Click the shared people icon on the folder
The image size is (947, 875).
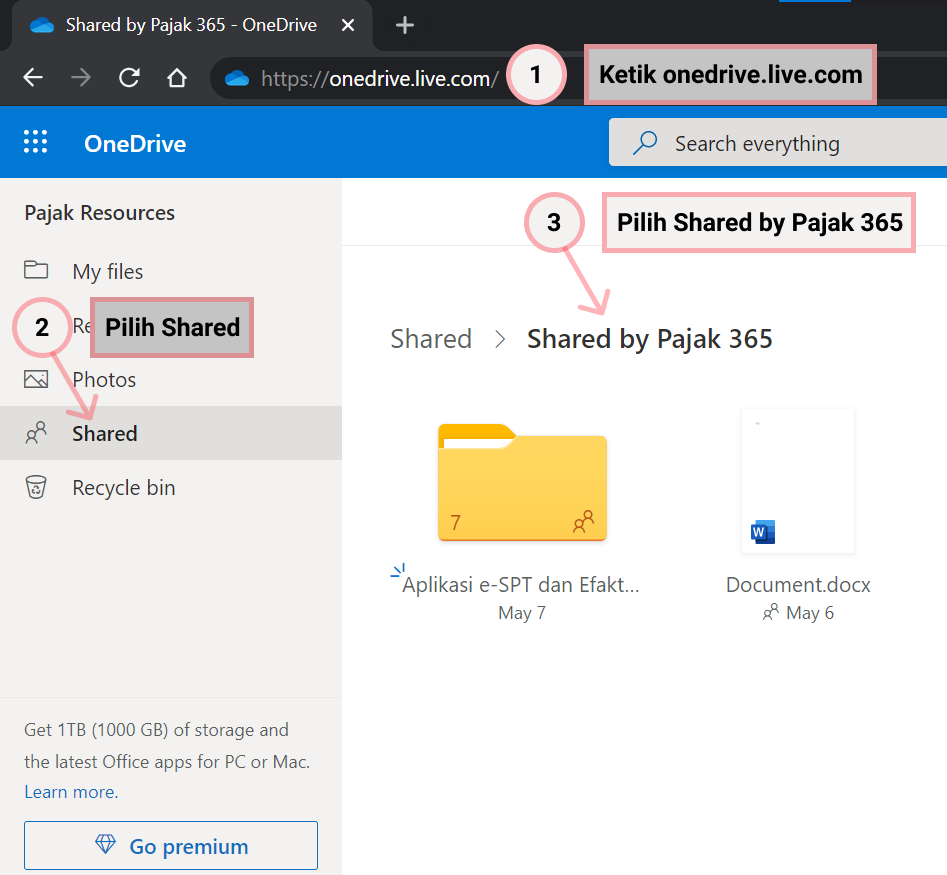(583, 521)
